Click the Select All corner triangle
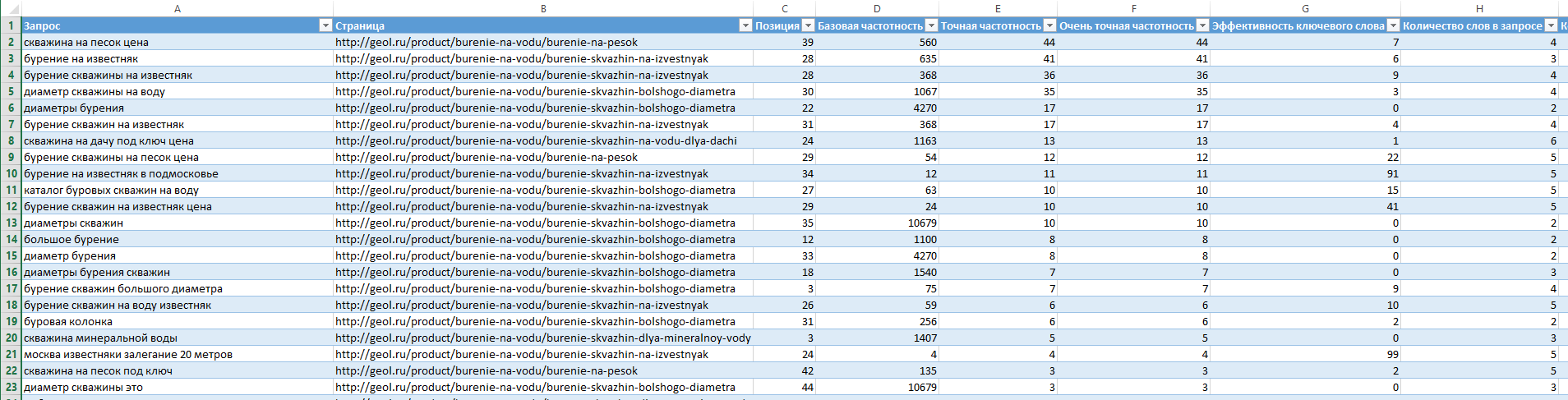 click(11, 9)
